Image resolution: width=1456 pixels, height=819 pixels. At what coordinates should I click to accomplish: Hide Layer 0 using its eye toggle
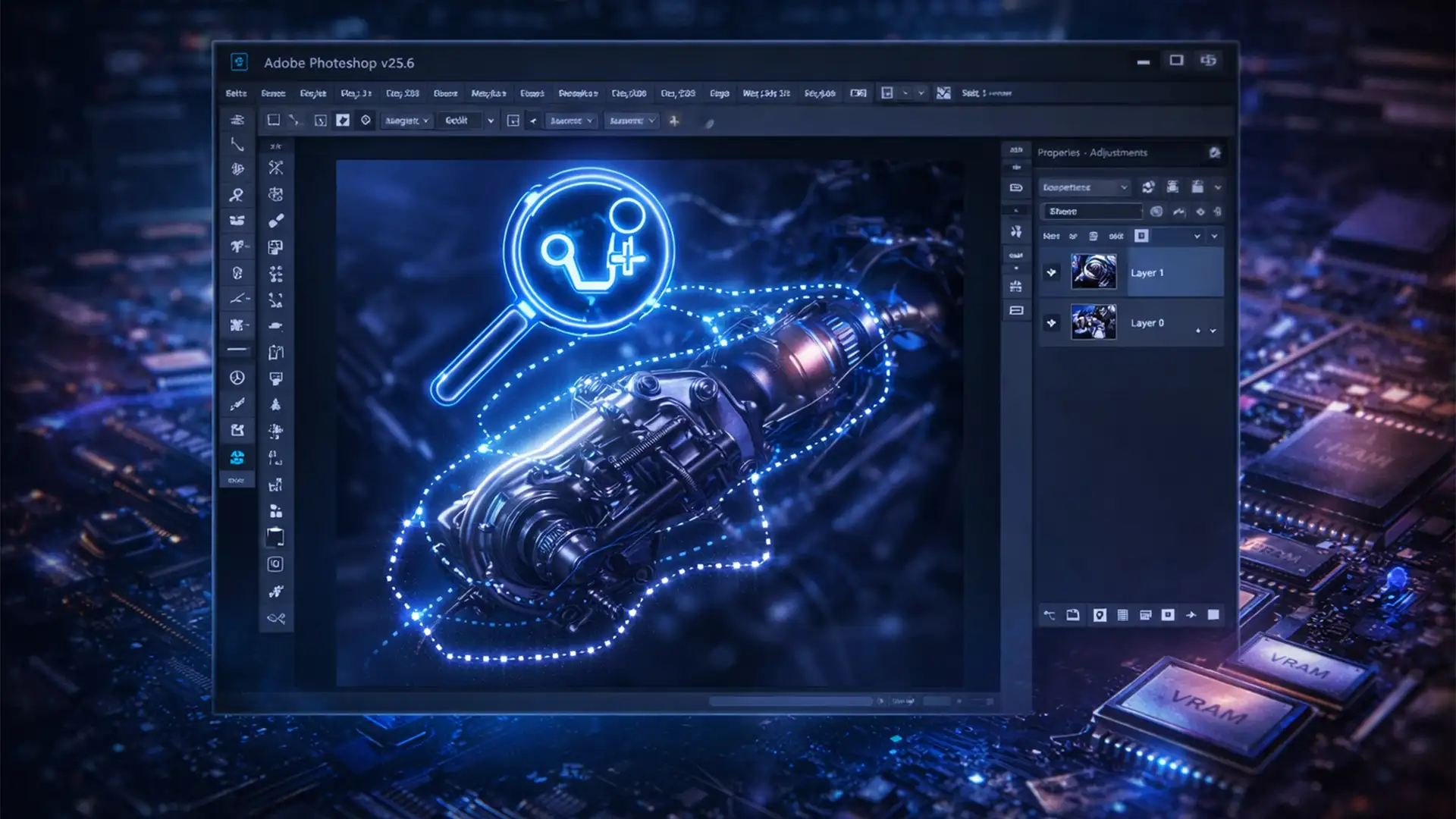1051,323
